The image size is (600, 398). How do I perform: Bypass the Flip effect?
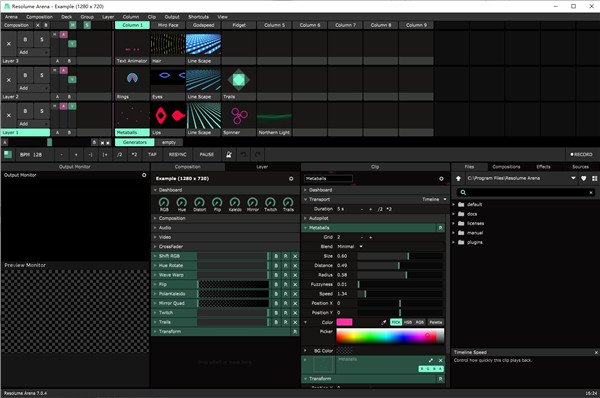coord(276,284)
